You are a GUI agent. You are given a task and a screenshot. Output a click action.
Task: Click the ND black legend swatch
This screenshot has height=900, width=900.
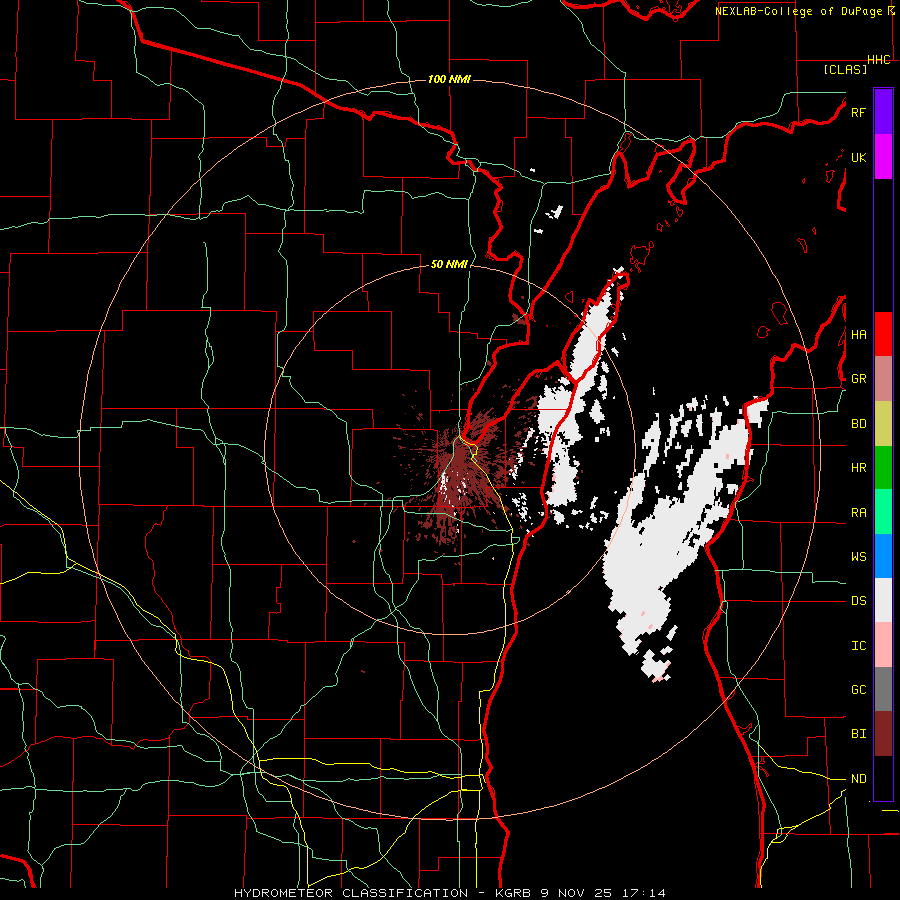tap(883, 778)
